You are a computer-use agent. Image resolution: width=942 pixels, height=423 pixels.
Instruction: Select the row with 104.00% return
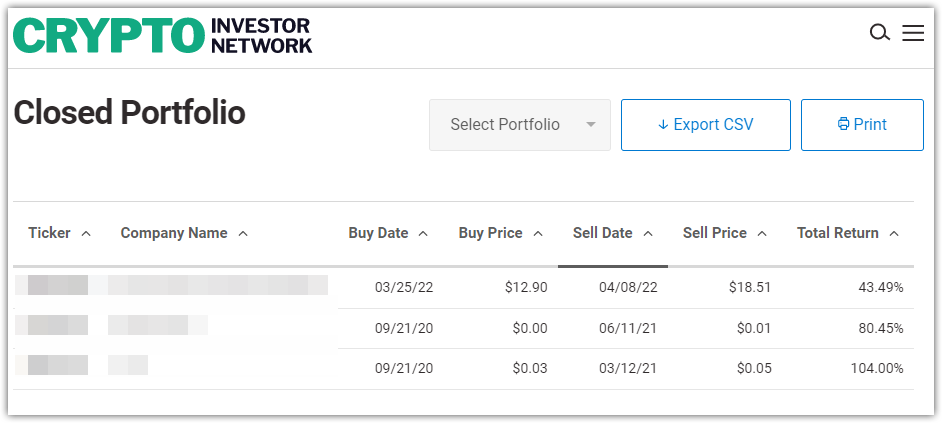click(x=463, y=368)
